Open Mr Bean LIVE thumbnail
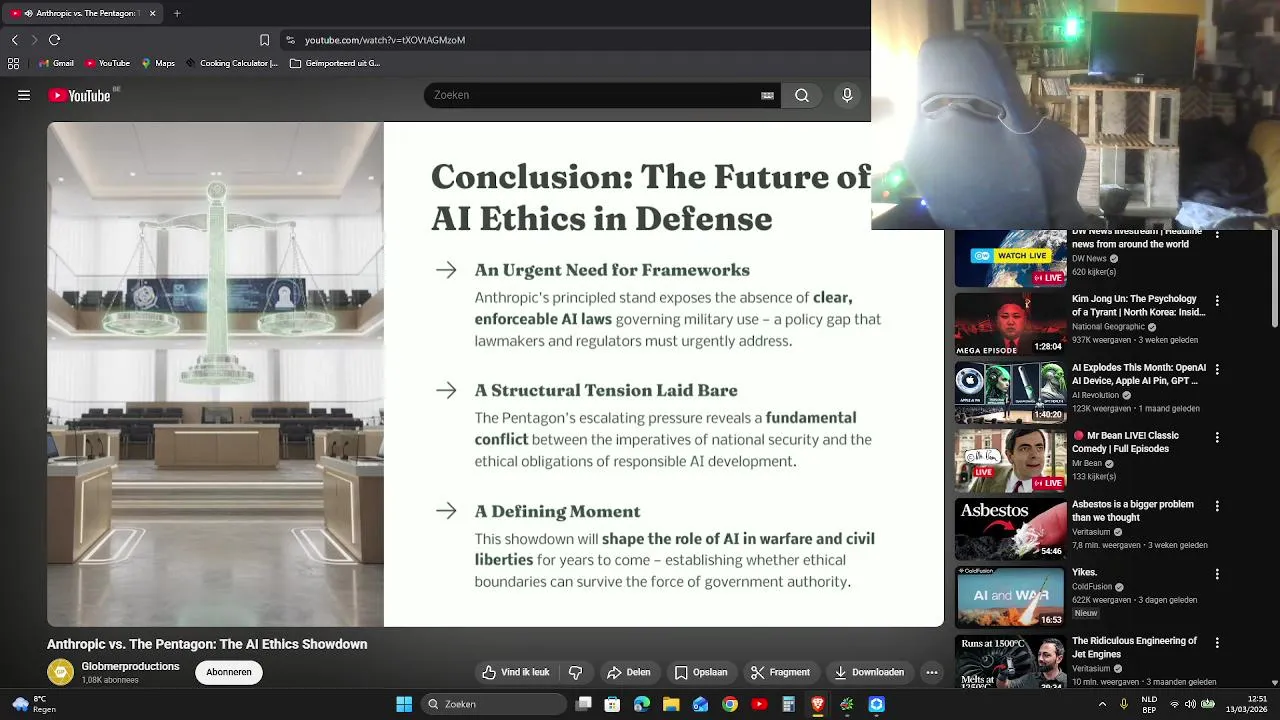The height and width of the screenshot is (720, 1280). [1010, 460]
